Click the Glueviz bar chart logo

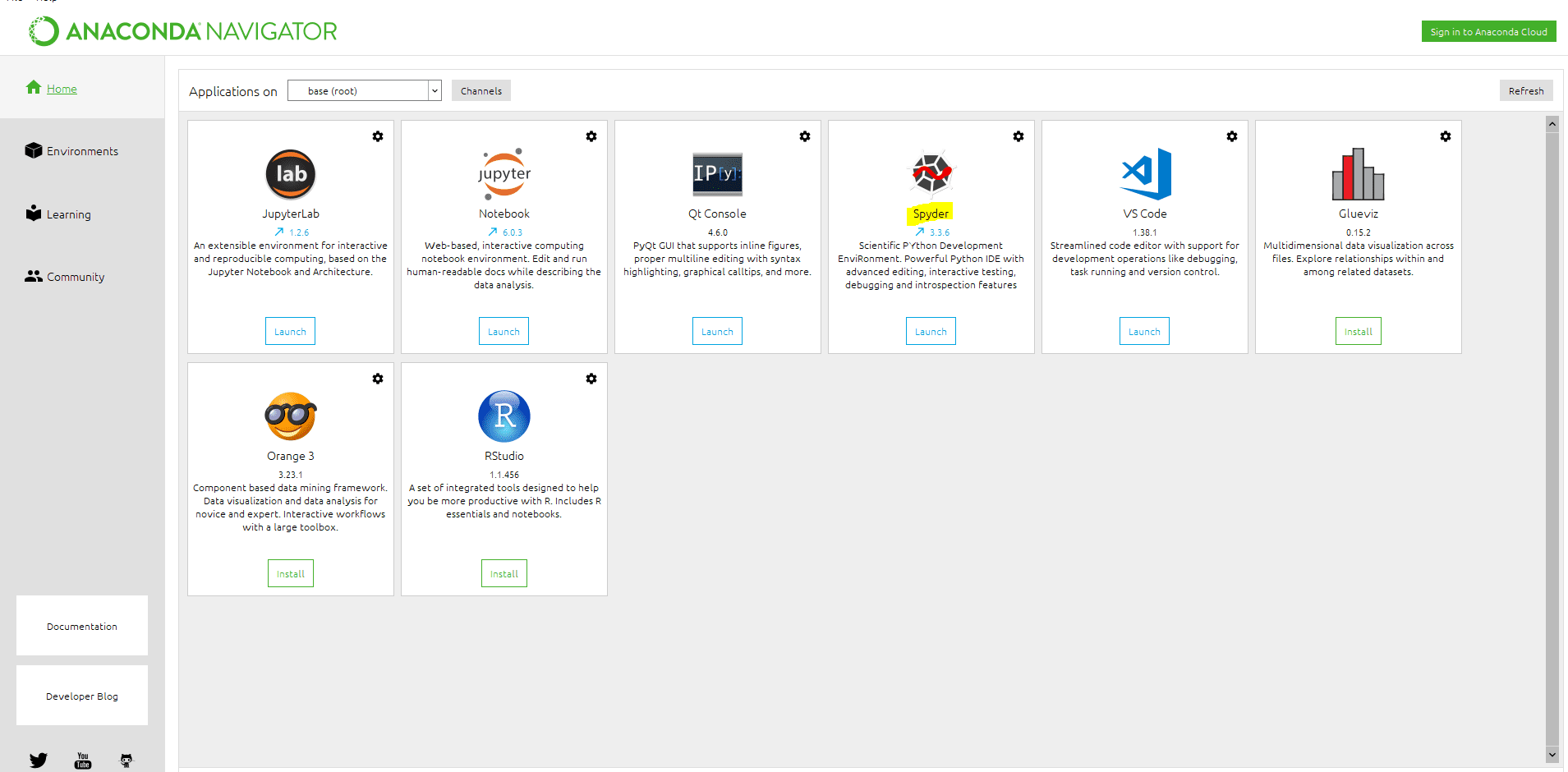pos(1359,174)
